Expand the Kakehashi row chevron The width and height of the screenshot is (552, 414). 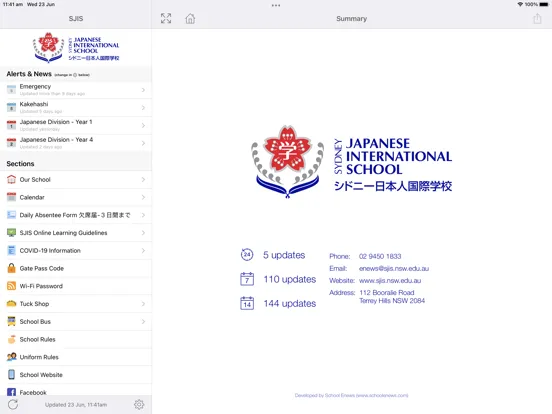143,108
